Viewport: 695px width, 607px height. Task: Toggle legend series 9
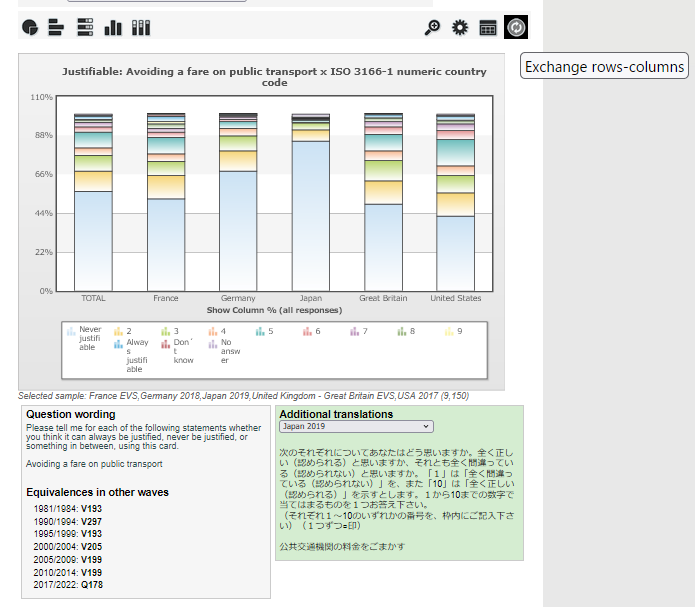pyautogui.click(x=453, y=331)
